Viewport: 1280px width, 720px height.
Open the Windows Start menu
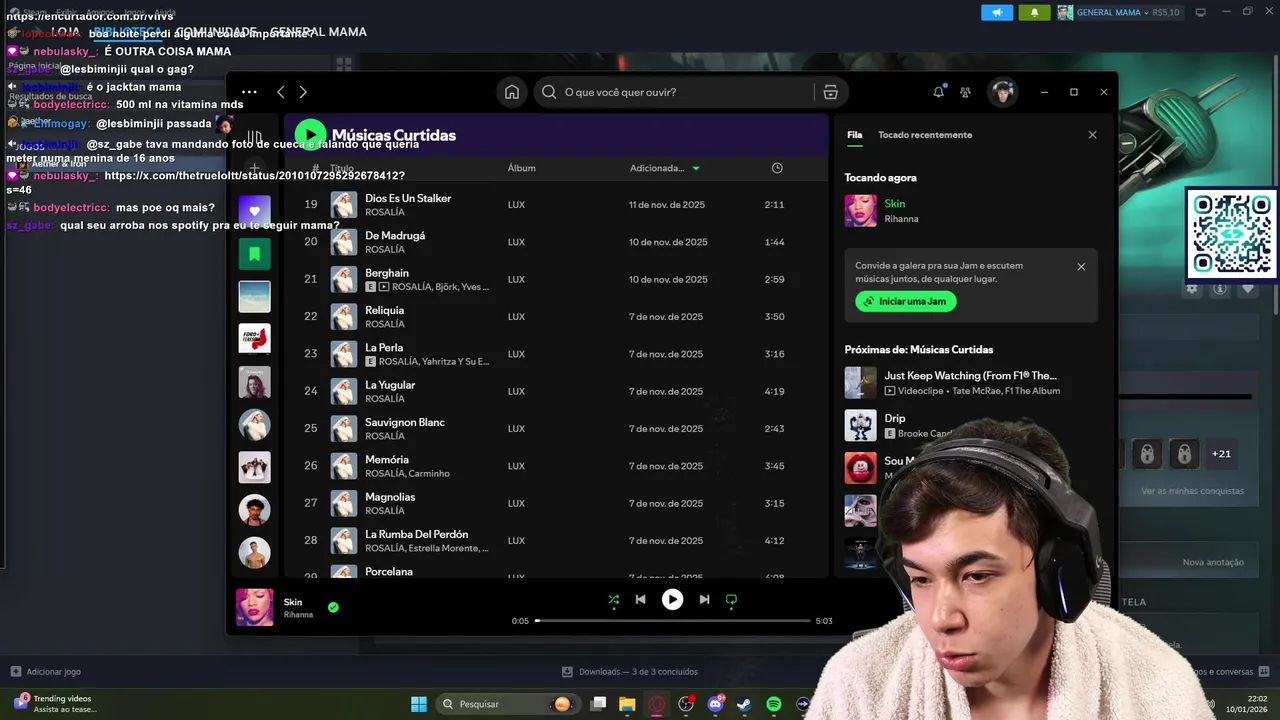(x=419, y=704)
